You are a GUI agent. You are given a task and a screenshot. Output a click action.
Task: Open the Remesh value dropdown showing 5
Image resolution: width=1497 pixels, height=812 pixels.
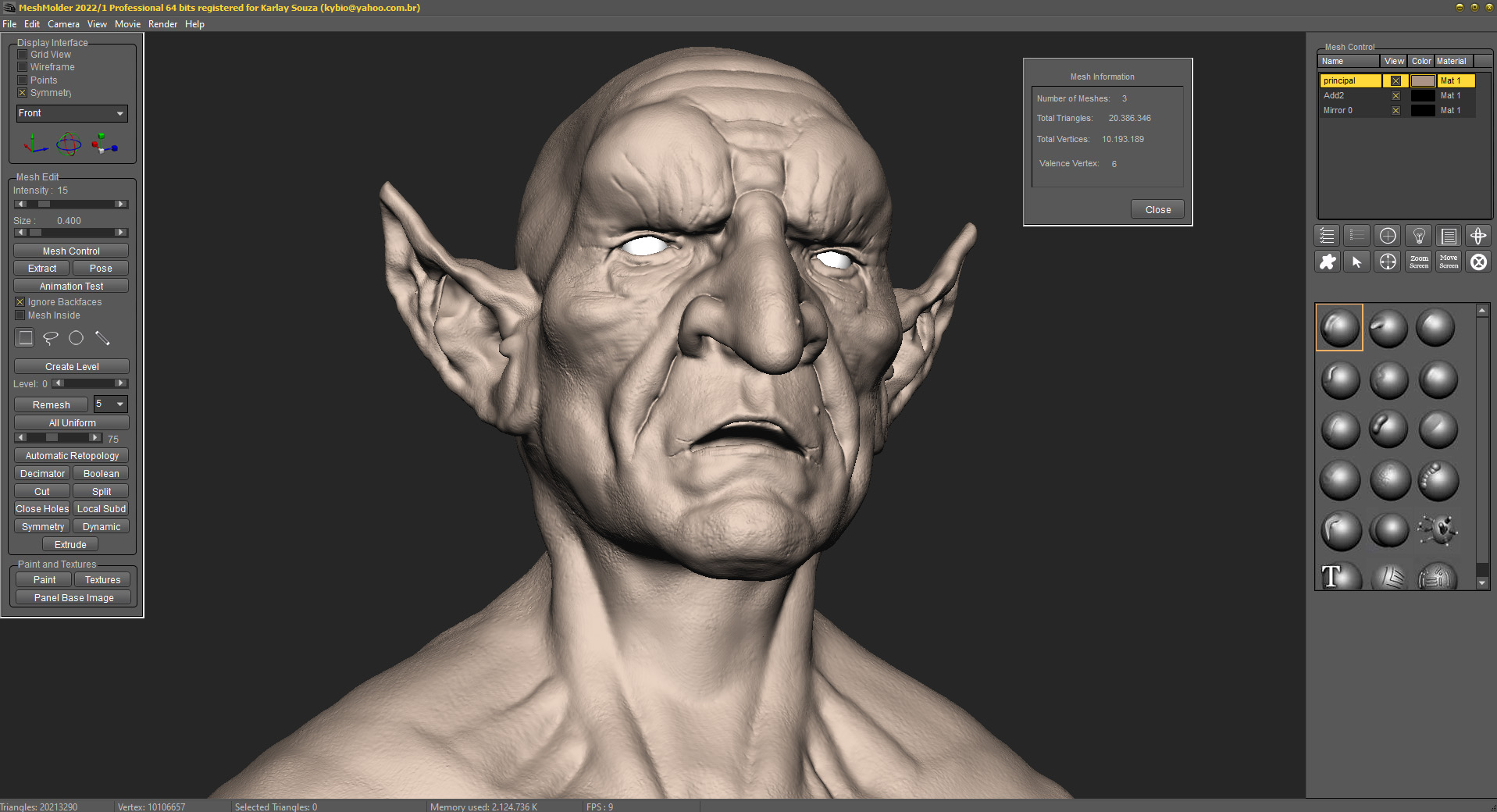[110, 404]
